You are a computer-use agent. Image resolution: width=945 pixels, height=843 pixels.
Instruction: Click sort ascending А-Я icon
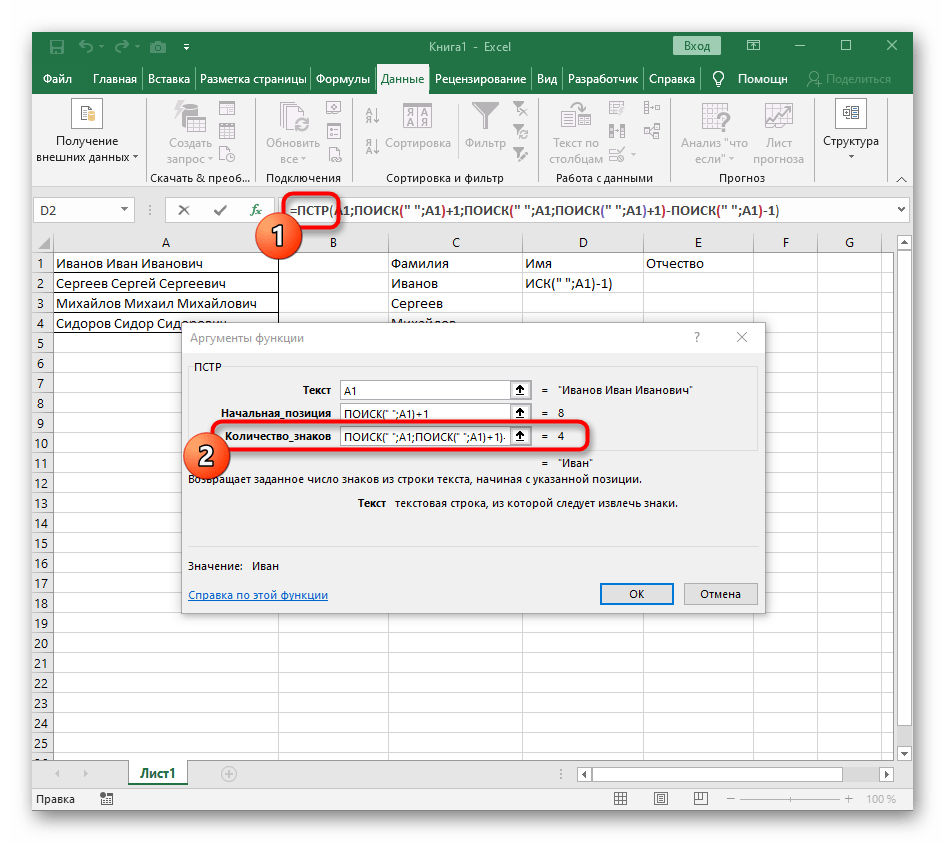[x=372, y=115]
